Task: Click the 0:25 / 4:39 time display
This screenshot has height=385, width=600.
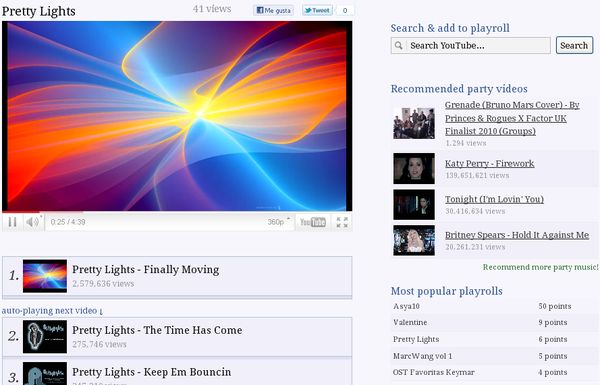Action: coord(68,222)
